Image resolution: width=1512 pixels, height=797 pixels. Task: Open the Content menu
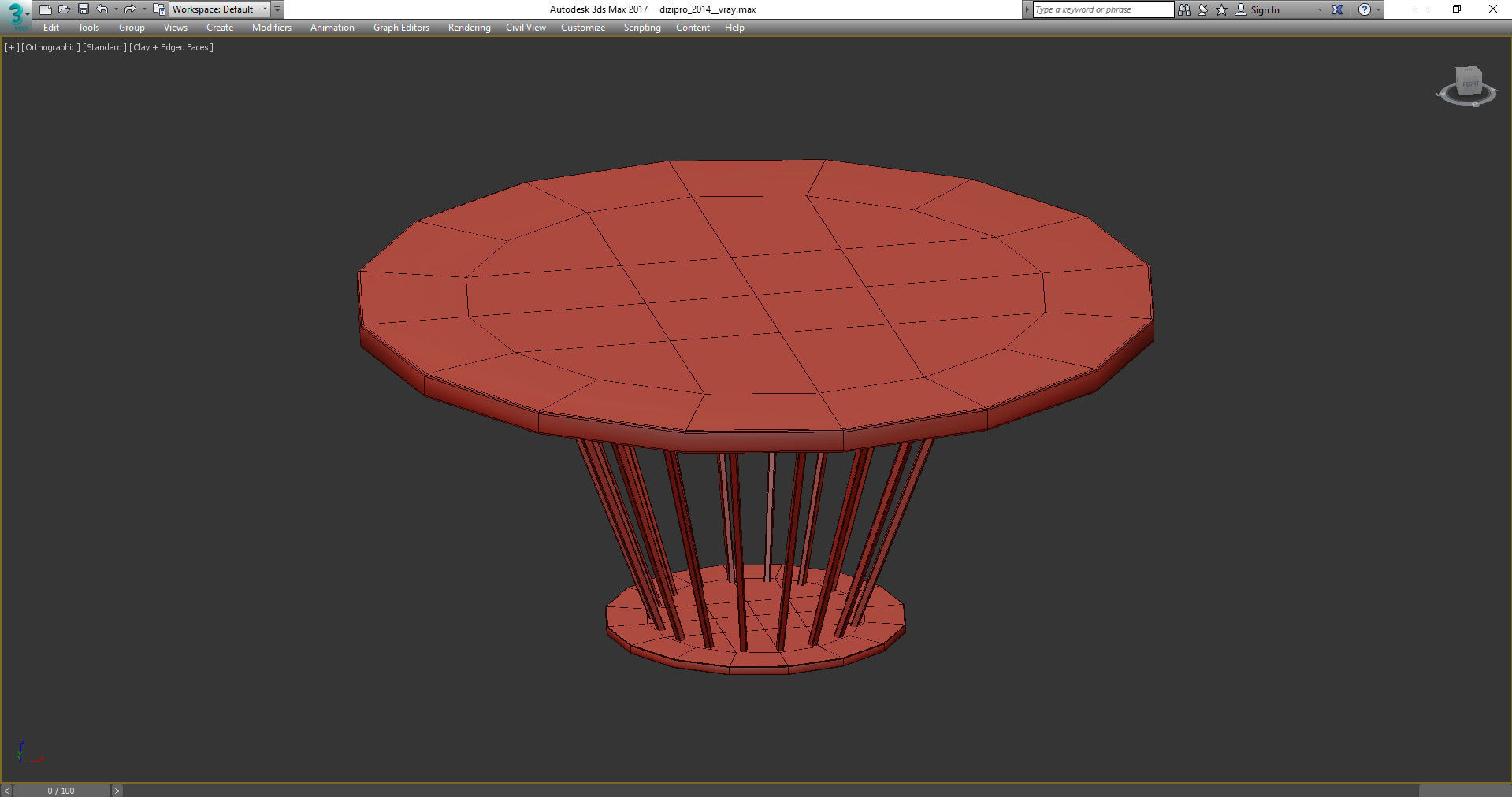693,28
